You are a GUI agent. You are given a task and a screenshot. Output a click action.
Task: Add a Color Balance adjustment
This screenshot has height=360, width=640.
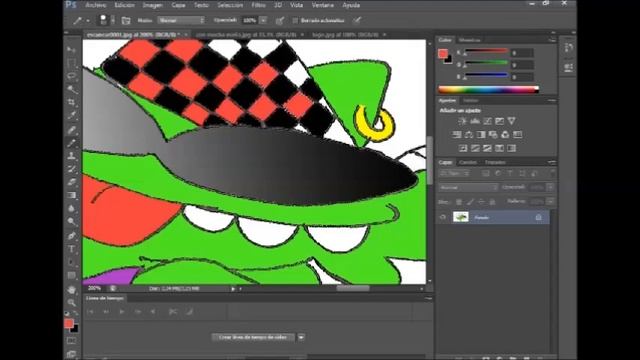[x=469, y=134]
